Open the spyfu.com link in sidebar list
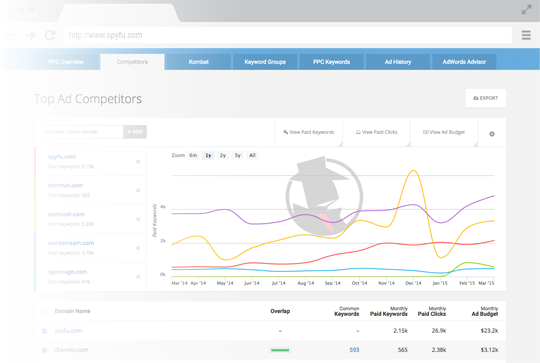The height and width of the screenshot is (363, 540). pos(62,157)
